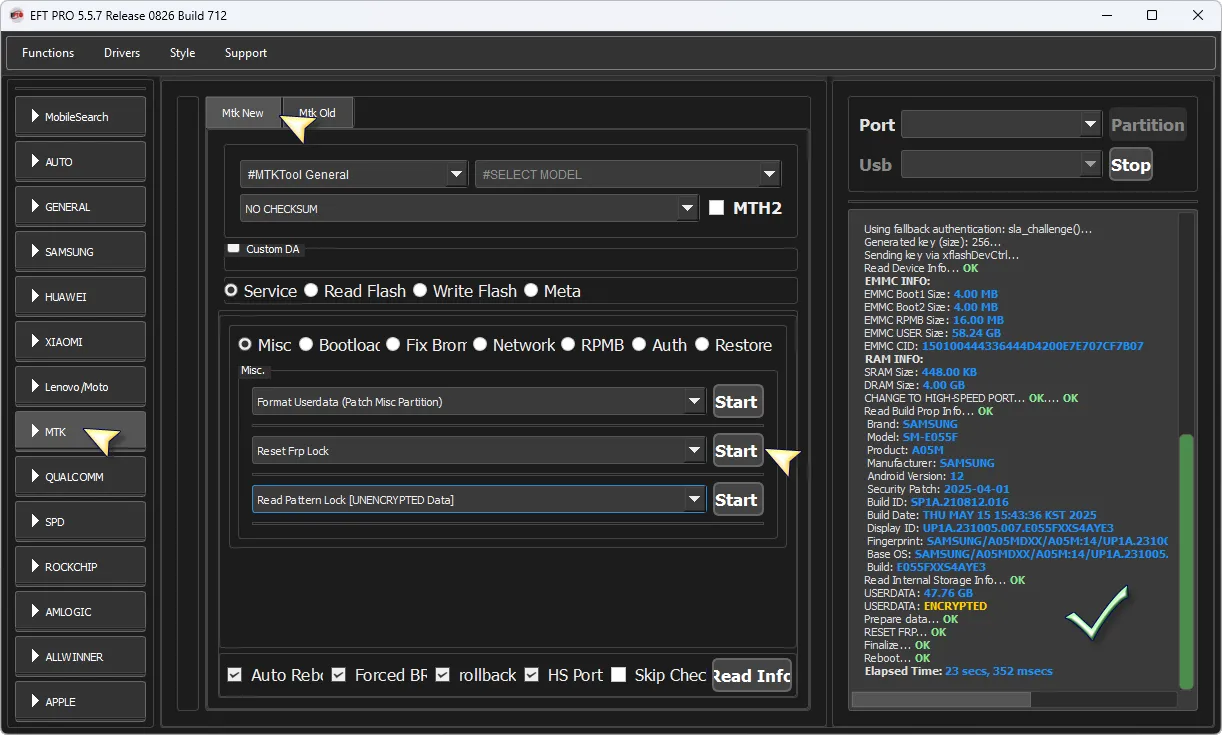The height and width of the screenshot is (735, 1222).
Task: Open the Read Pattern Lock dropdown
Action: [479, 499]
